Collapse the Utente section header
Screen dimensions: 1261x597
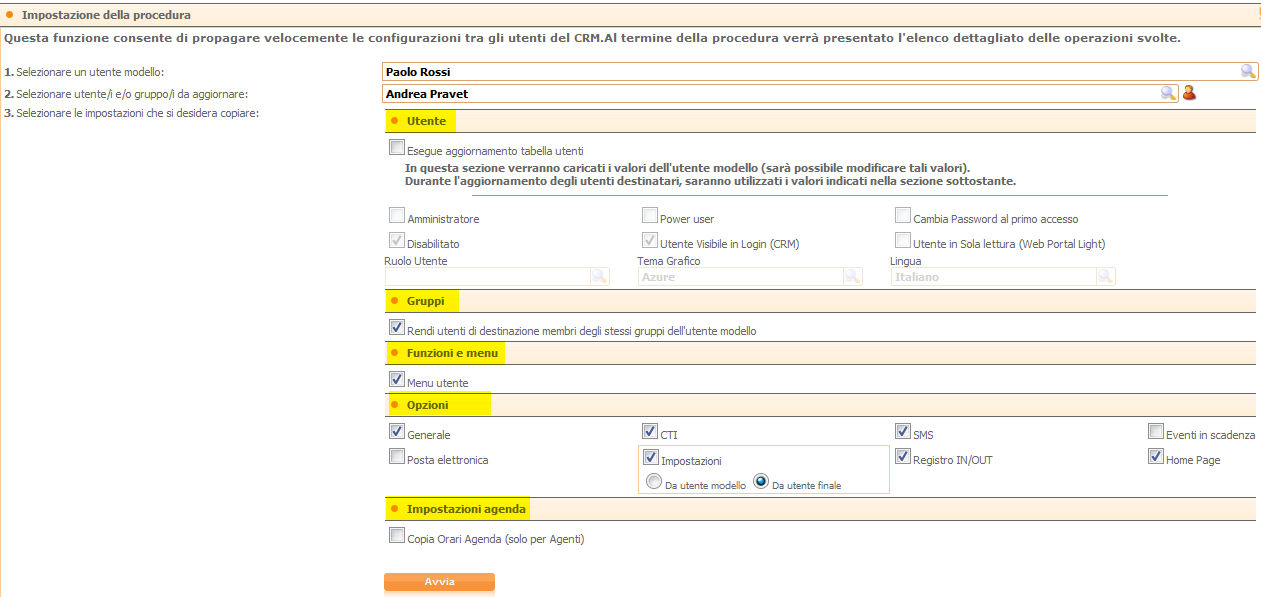pos(426,121)
